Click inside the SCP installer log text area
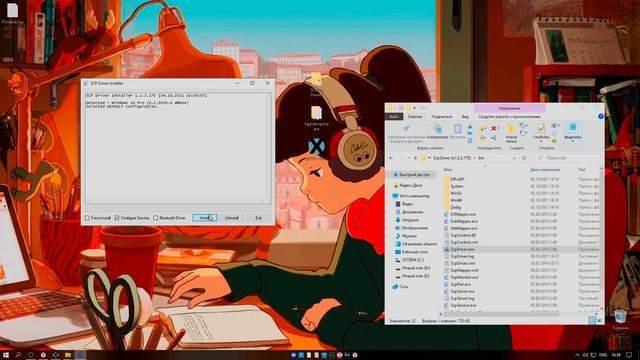The image size is (640, 360). point(178,148)
